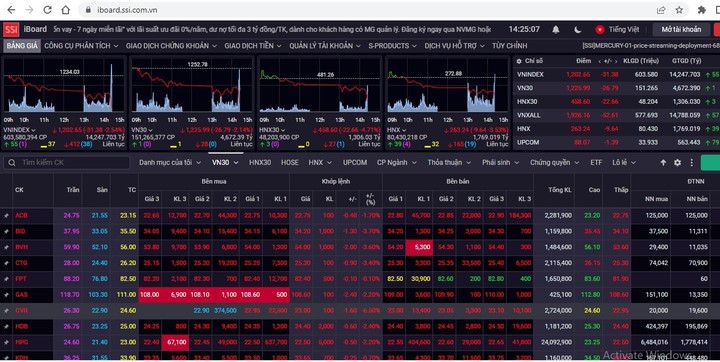Expand Phái sinh dropdown

tap(501, 162)
